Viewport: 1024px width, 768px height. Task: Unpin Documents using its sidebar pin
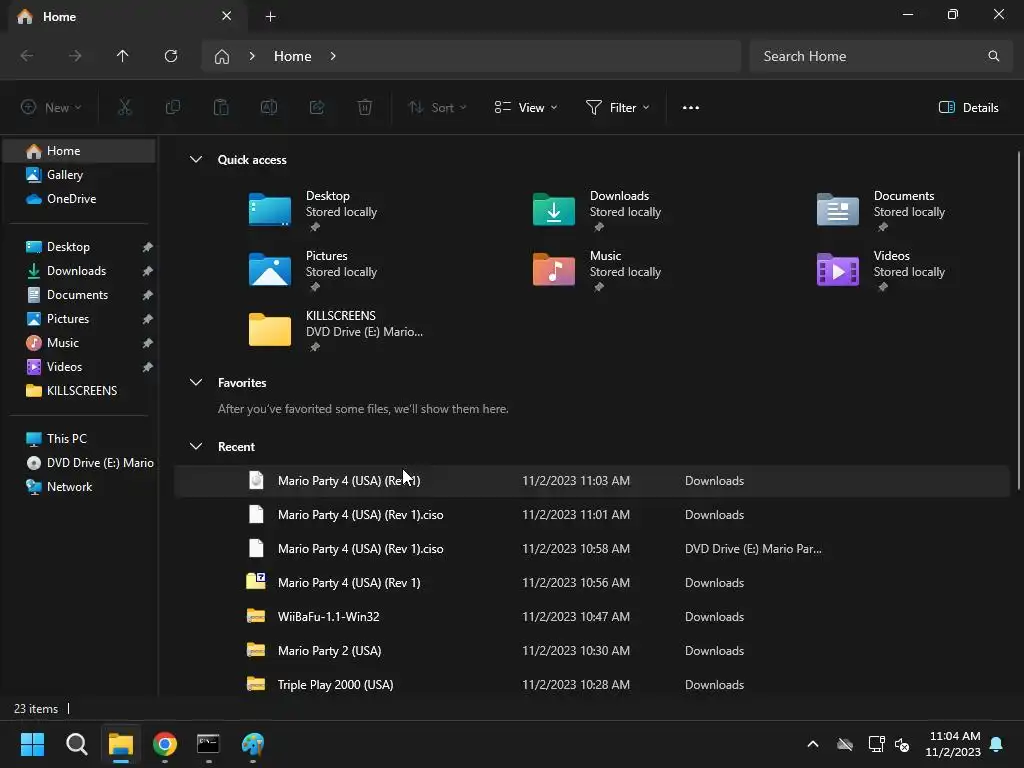(x=148, y=295)
